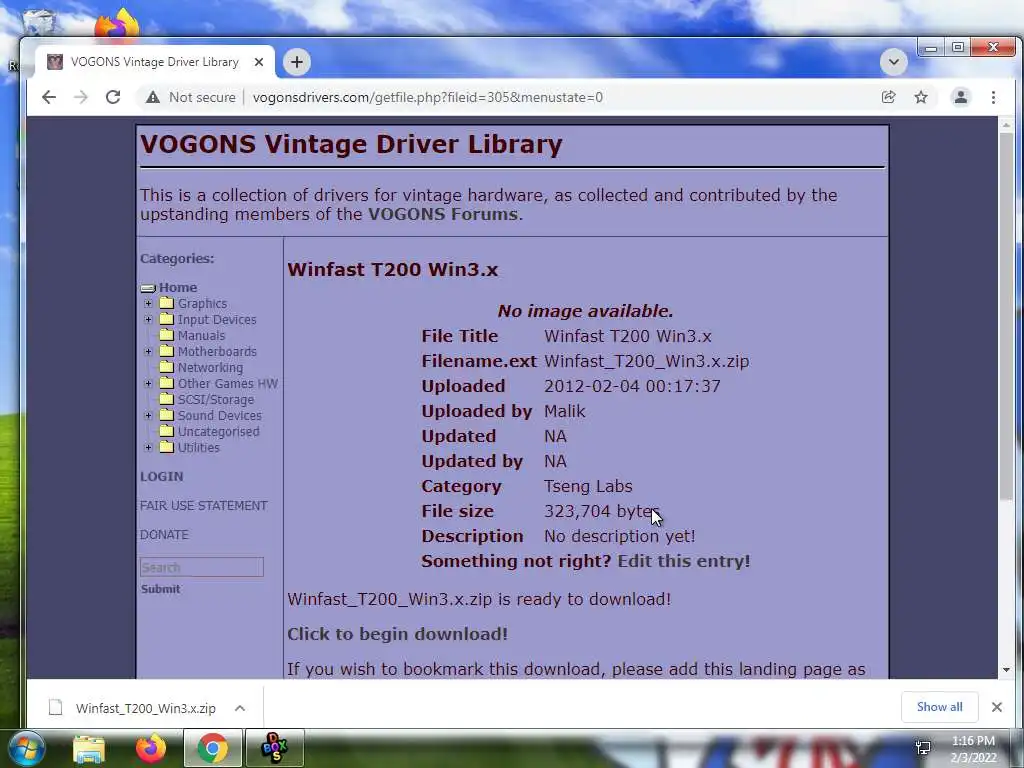Click the Winfast T200 Win3.x heading
This screenshot has width=1024, height=768.
click(x=392, y=270)
